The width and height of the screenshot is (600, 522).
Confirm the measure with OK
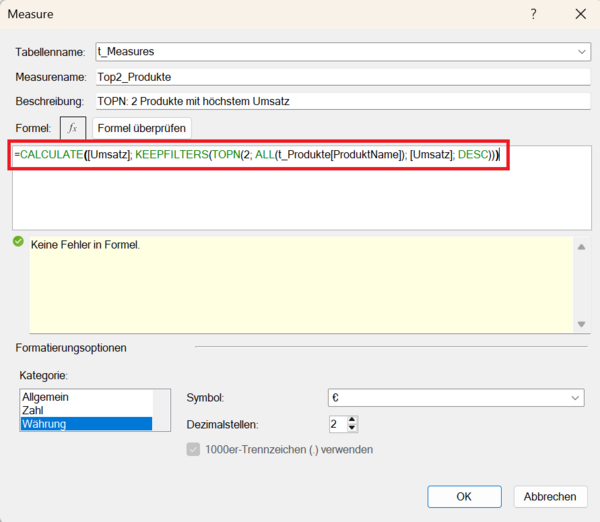(464, 496)
